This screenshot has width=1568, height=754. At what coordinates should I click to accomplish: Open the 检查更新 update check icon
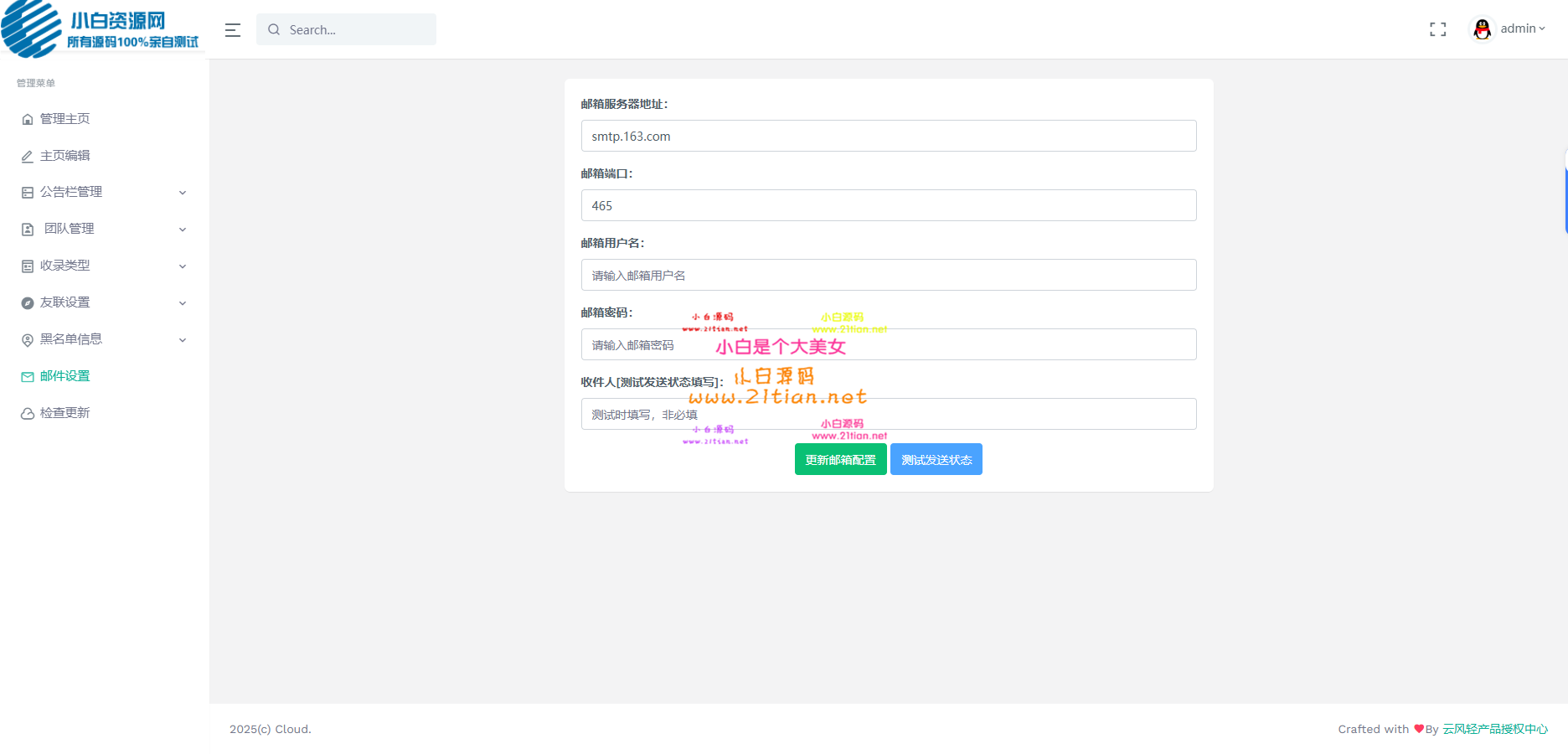26,412
